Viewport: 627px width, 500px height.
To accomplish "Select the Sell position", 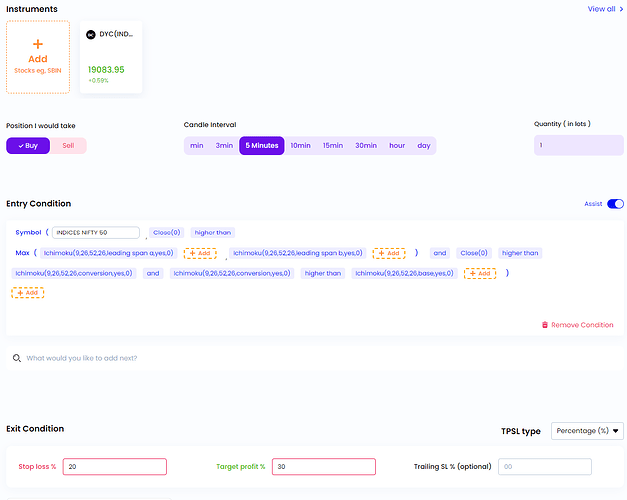I will point(68,146).
